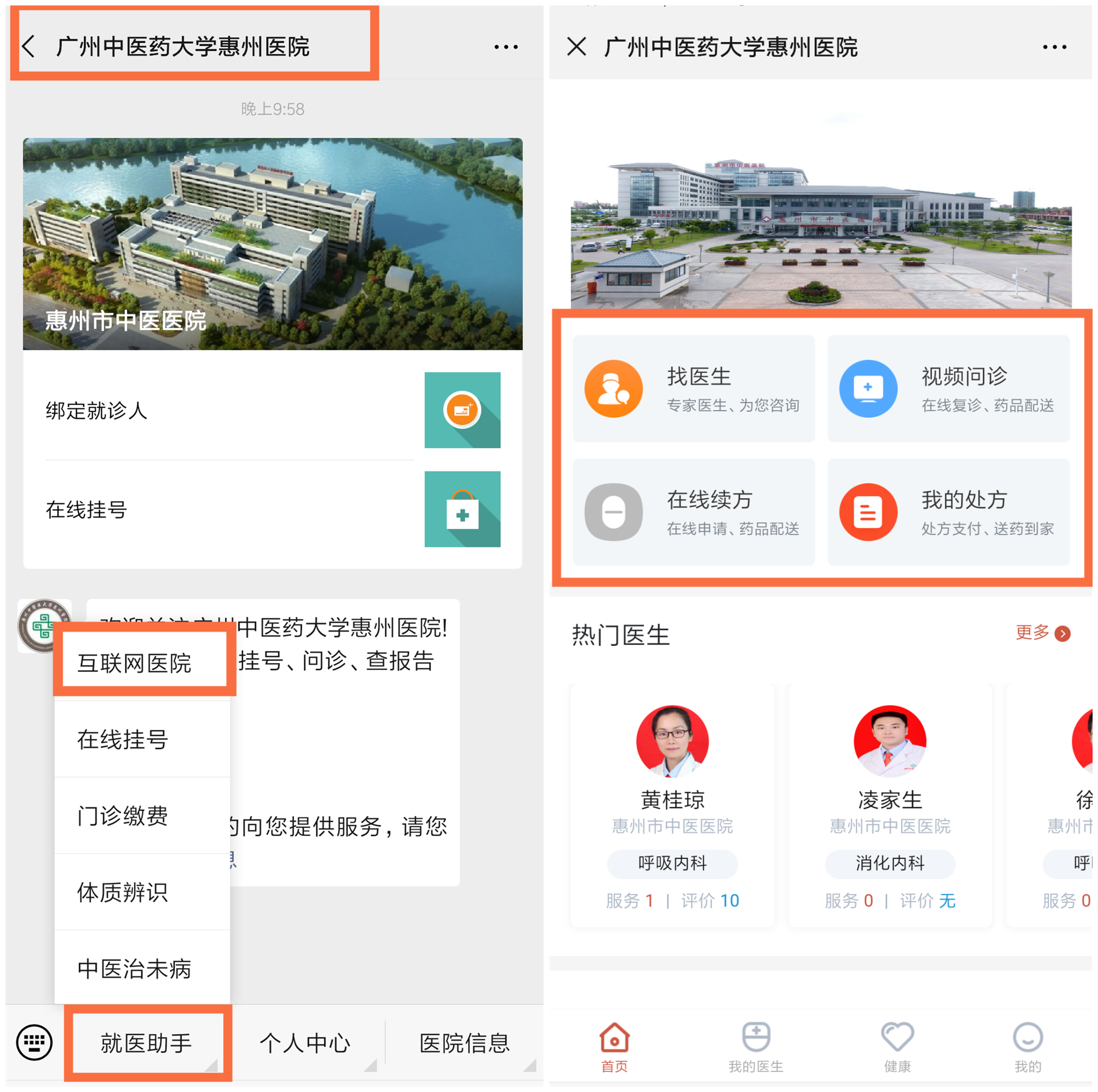Click 惠州市中医医院 under 黄桂琼
This screenshot has height=1092, width=1098.
(x=672, y=825)
